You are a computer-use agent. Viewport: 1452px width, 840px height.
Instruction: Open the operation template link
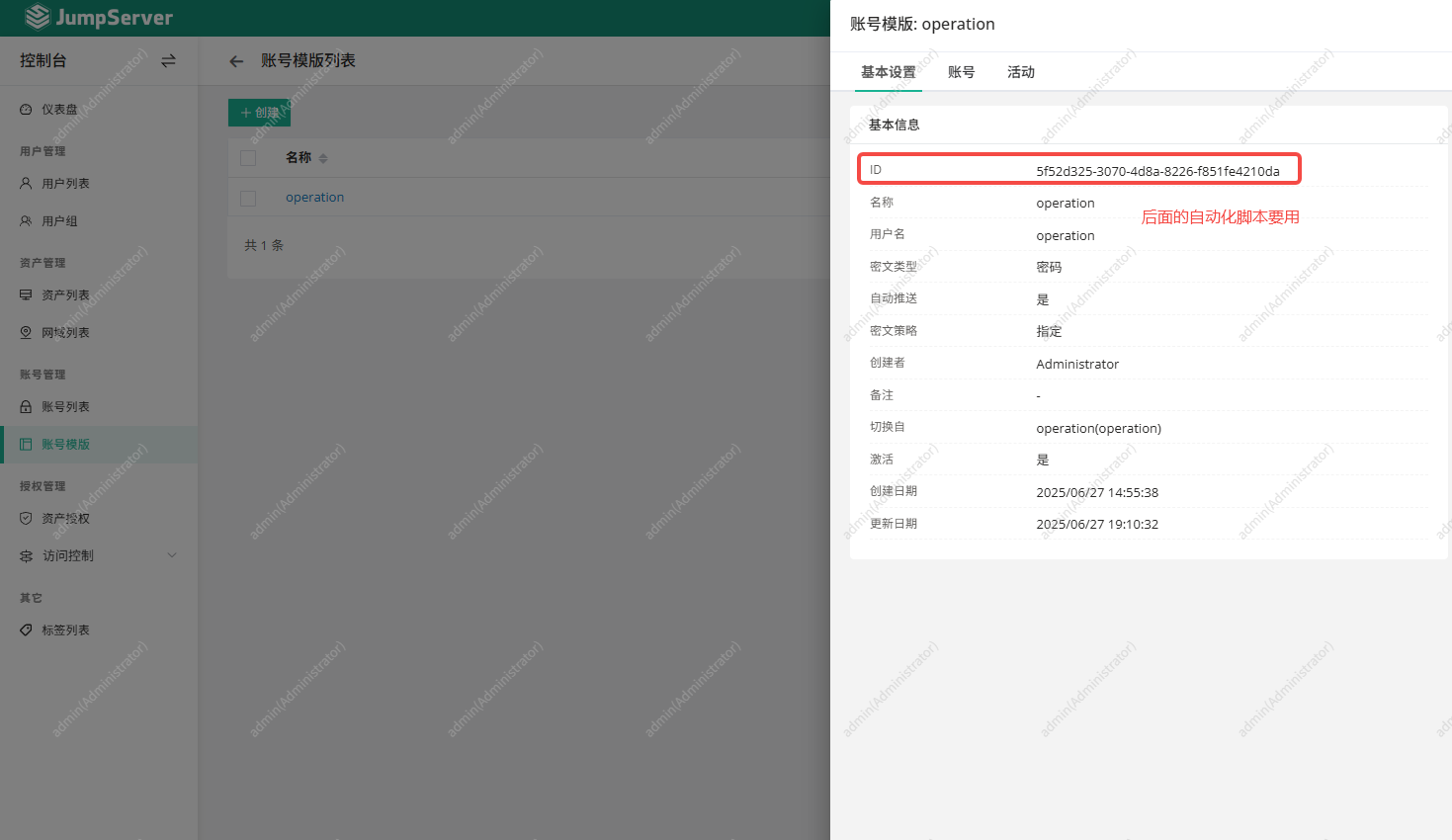click(314, 197)
